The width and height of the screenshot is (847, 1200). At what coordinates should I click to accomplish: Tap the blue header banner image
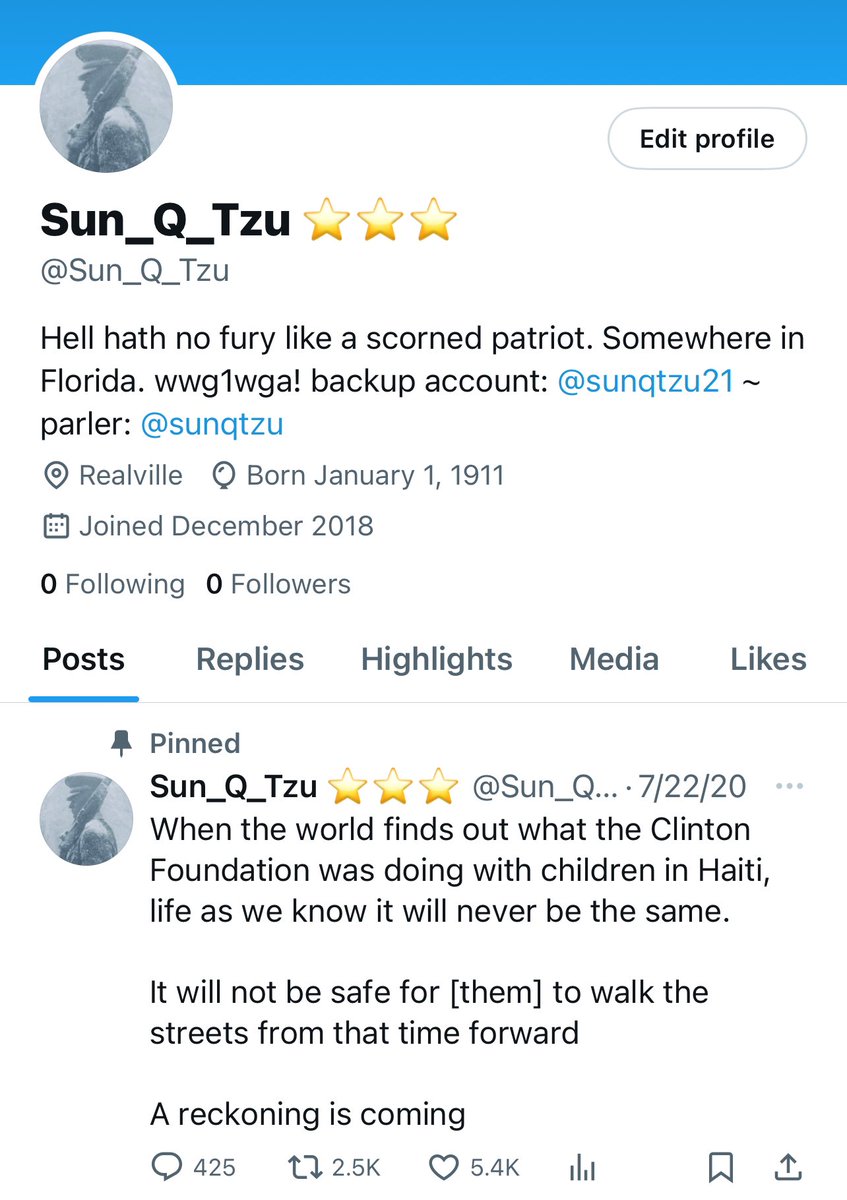(500, 40)
